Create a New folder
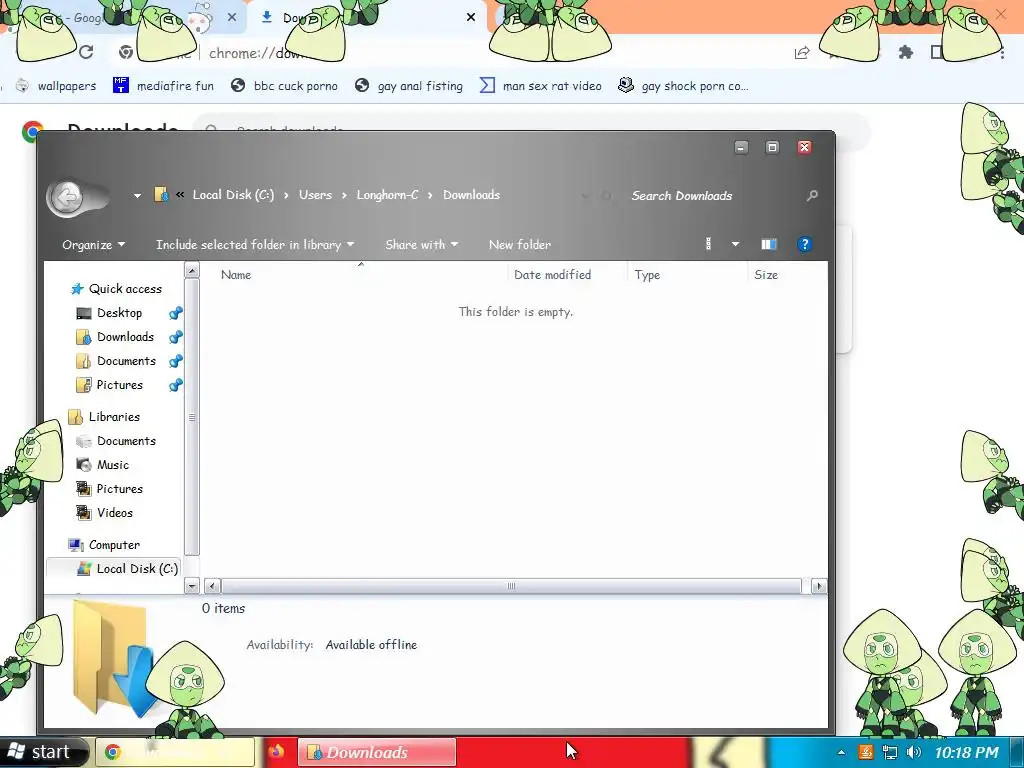 [520, 245]
